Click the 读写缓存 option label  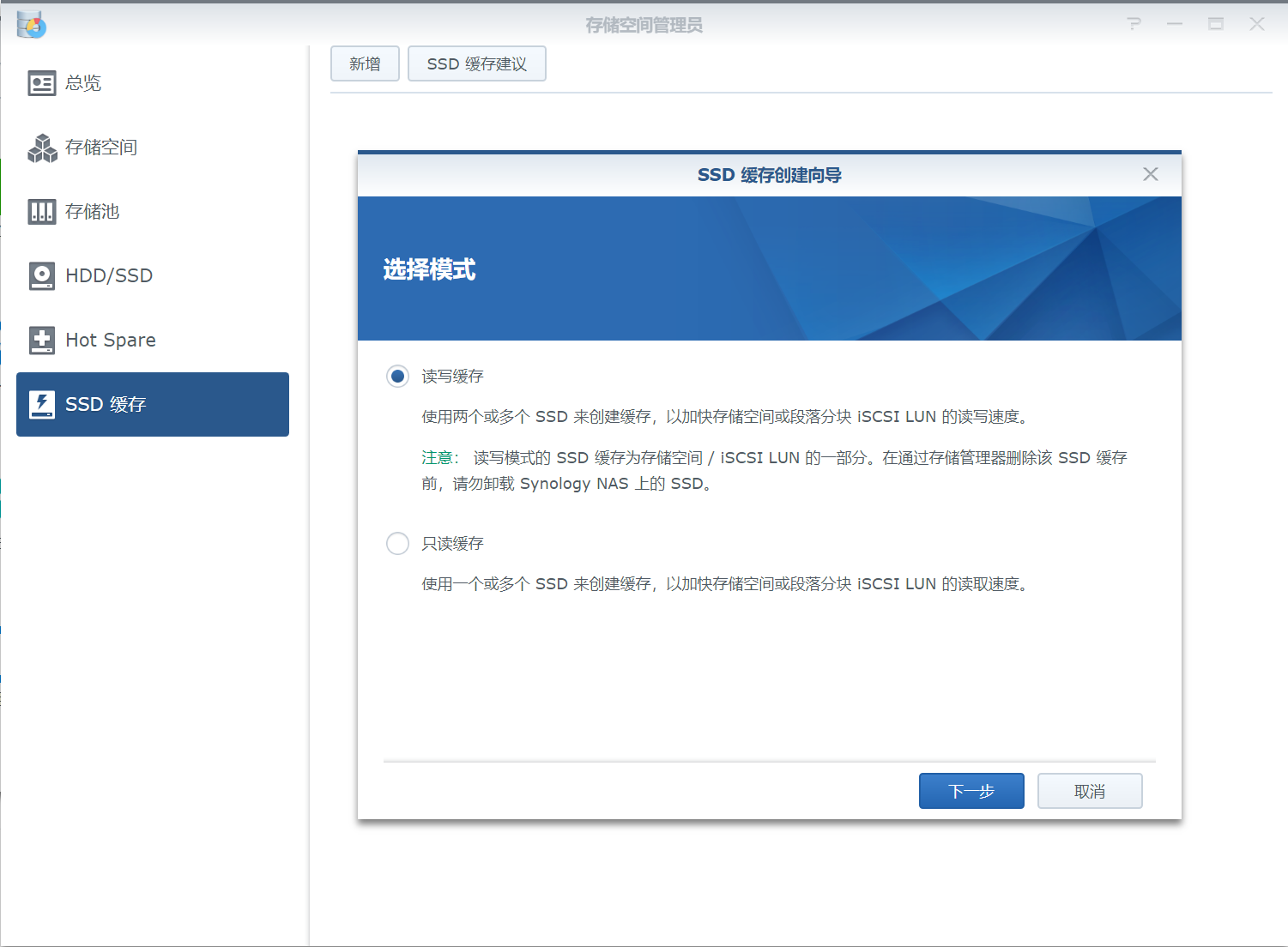click(452, 377)
